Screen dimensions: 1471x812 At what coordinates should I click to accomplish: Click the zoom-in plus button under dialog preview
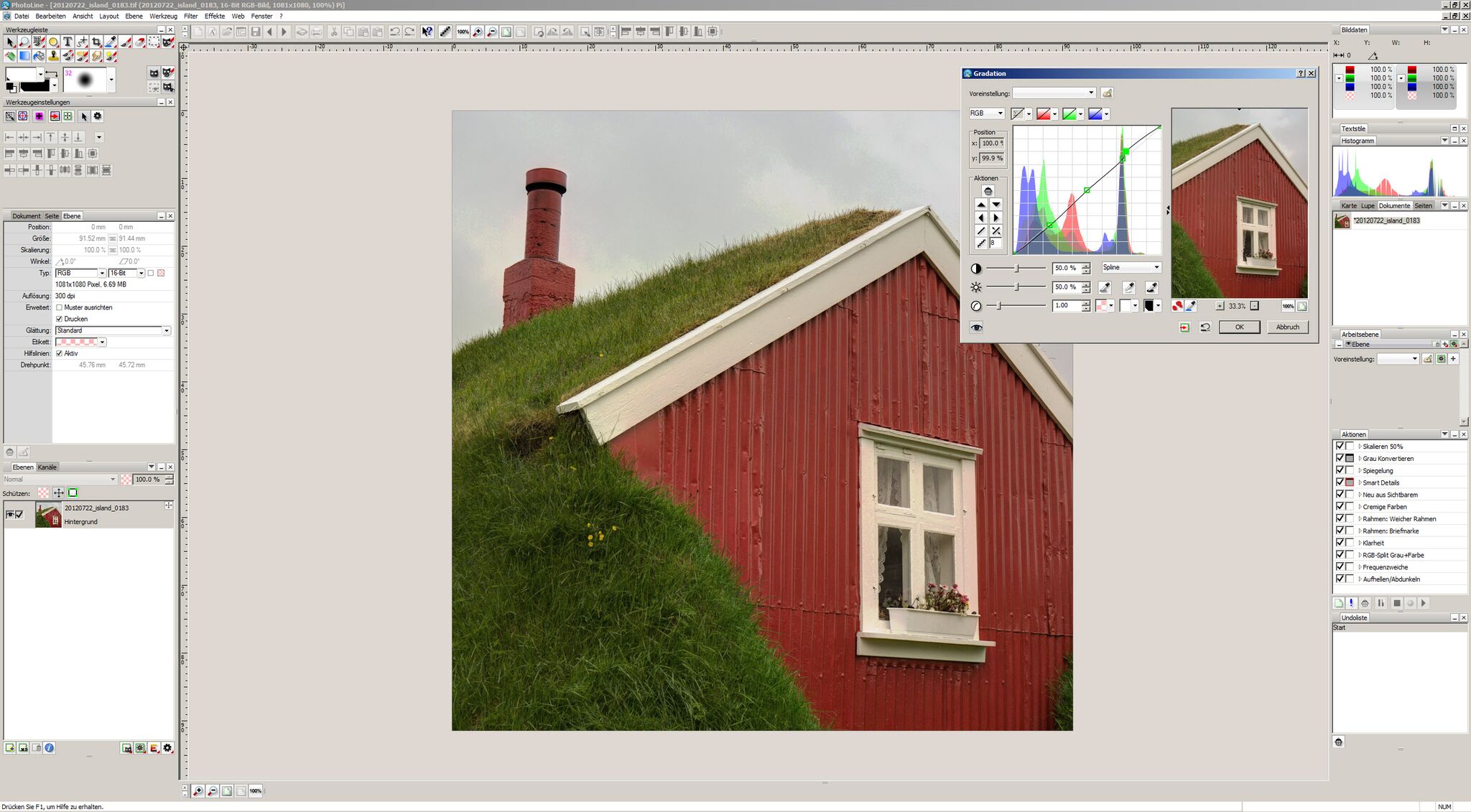click(1220, 306)
